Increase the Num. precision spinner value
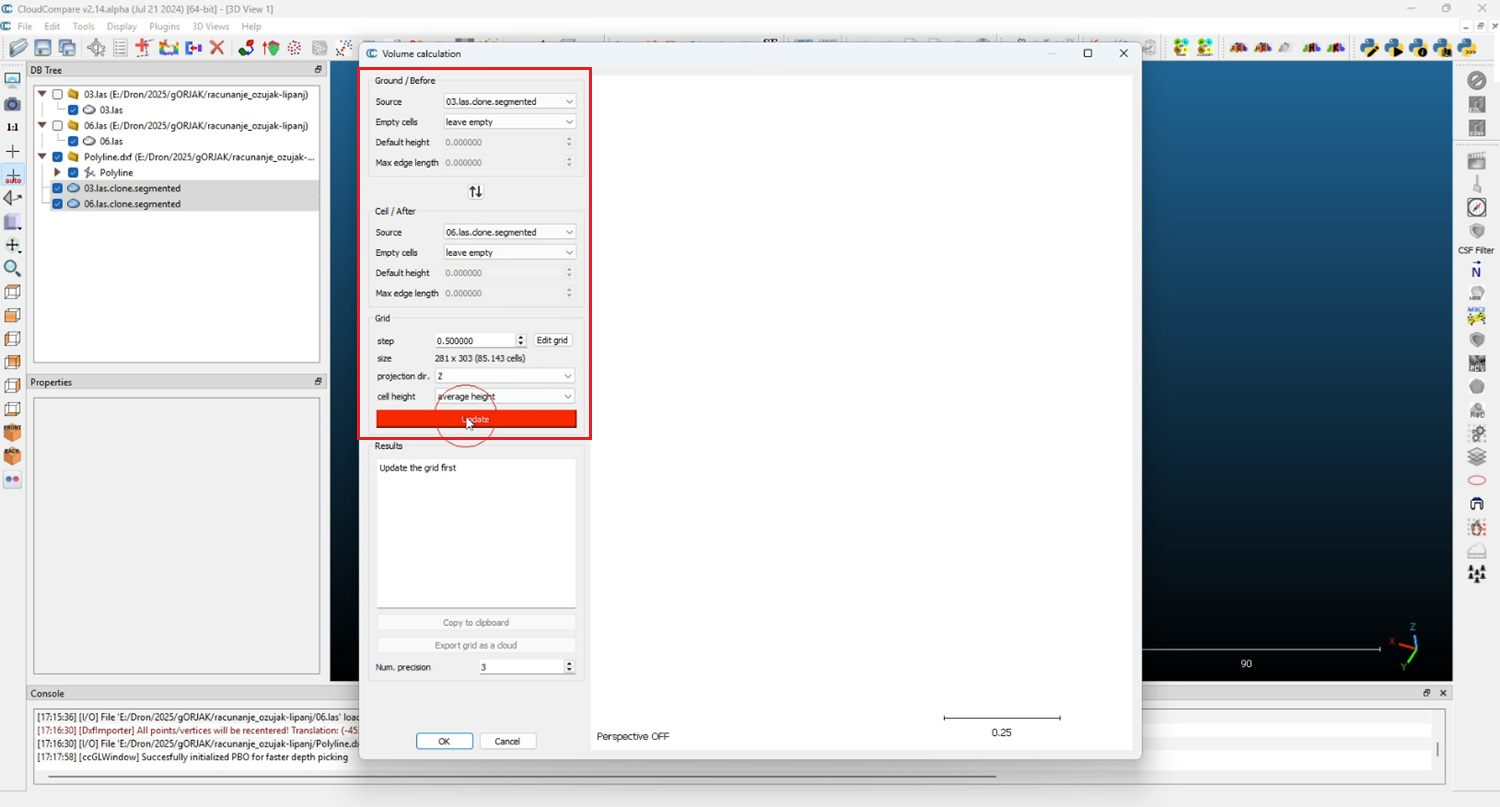The width and height of the screenshot is (1500, 807). (570, 663)
